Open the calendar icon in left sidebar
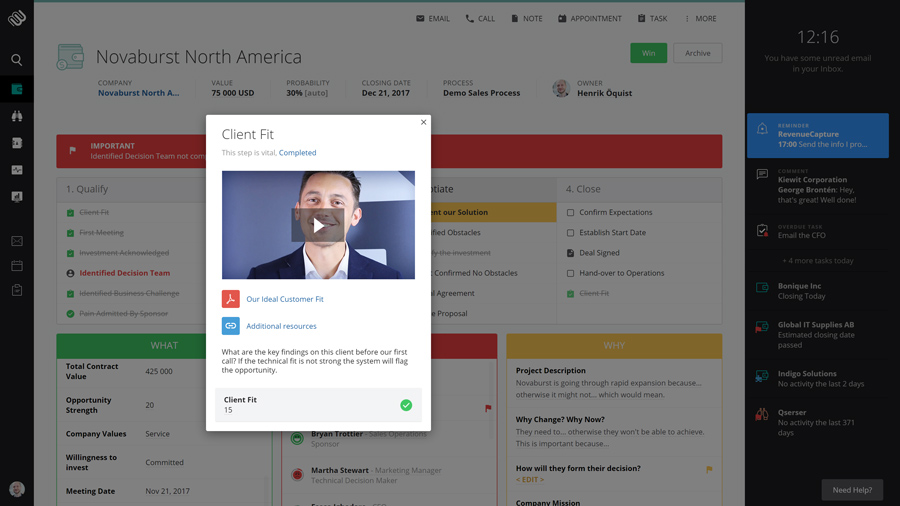The height and width of the screenshot is (506, 900). 17,266
